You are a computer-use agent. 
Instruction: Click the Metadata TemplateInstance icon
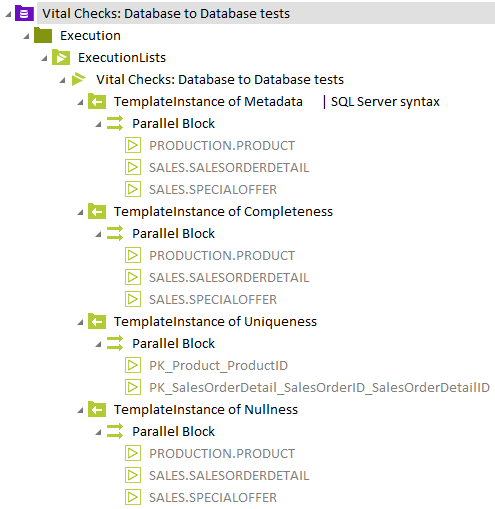[x=97, y=101]
